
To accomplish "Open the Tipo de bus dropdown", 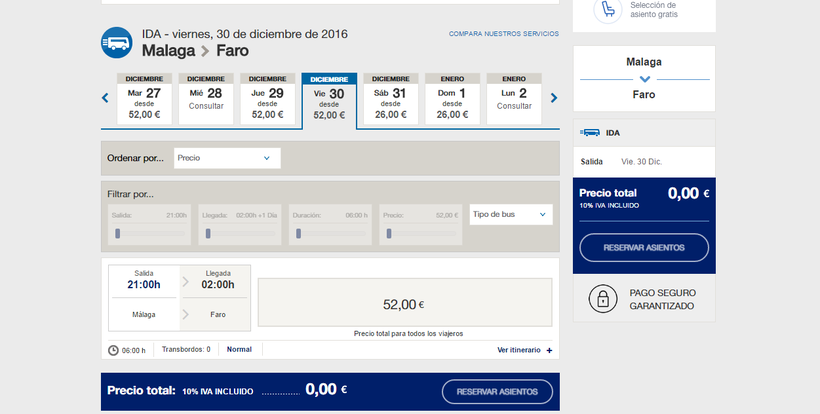I will click(511, 214).
